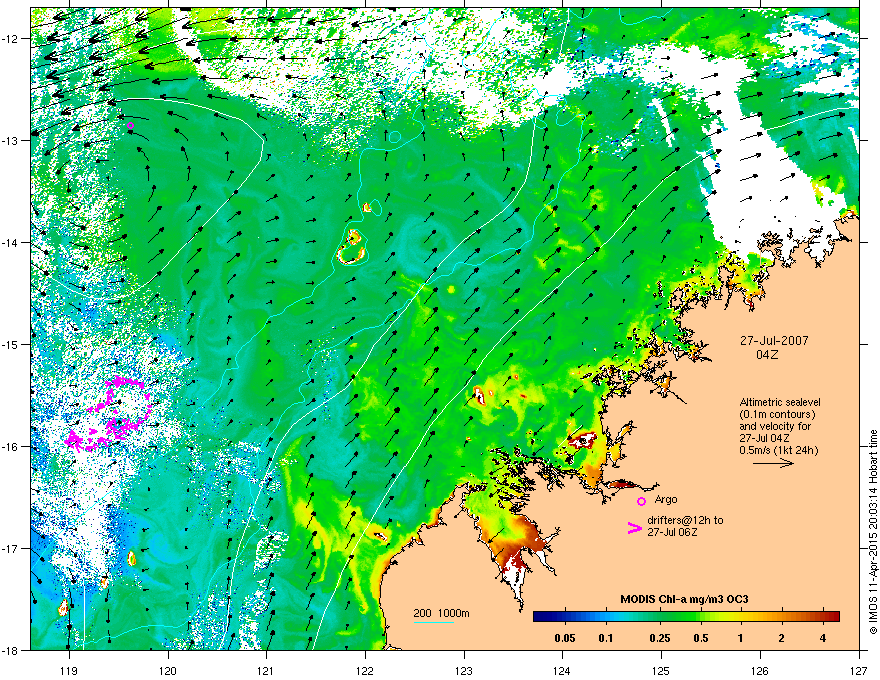Image resolution: width=880 pixels, height=680 pixels.
Task: Click the Argo legend text label
Action: pos(666,499)
